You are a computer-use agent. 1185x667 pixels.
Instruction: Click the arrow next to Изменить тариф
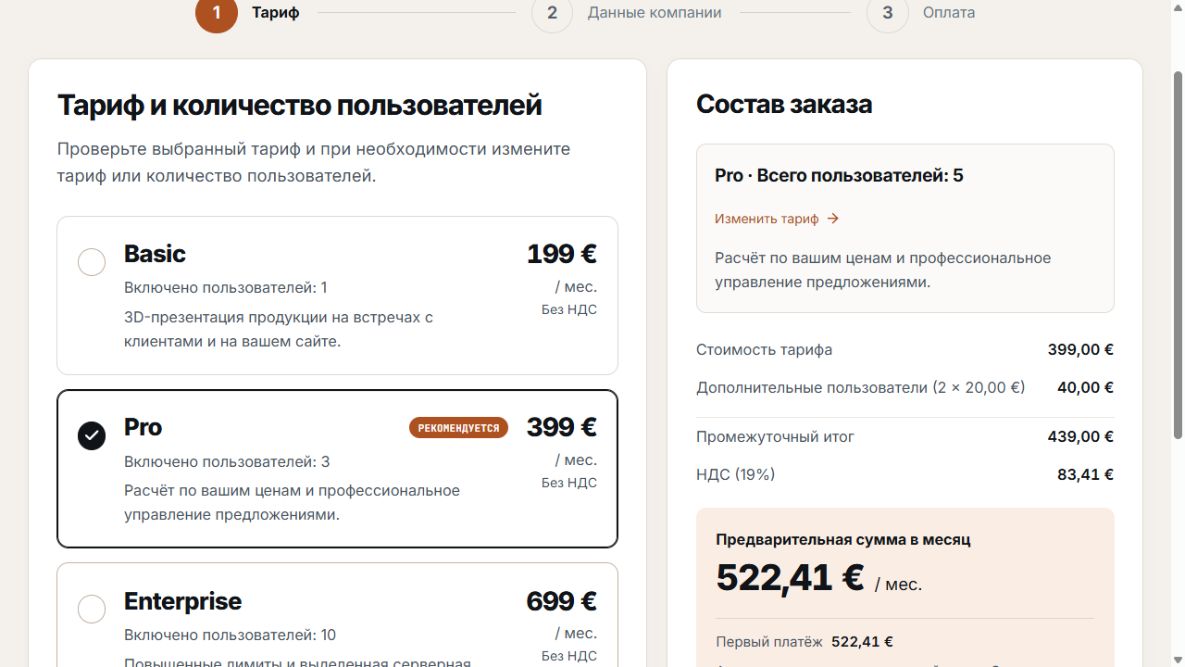833,218
